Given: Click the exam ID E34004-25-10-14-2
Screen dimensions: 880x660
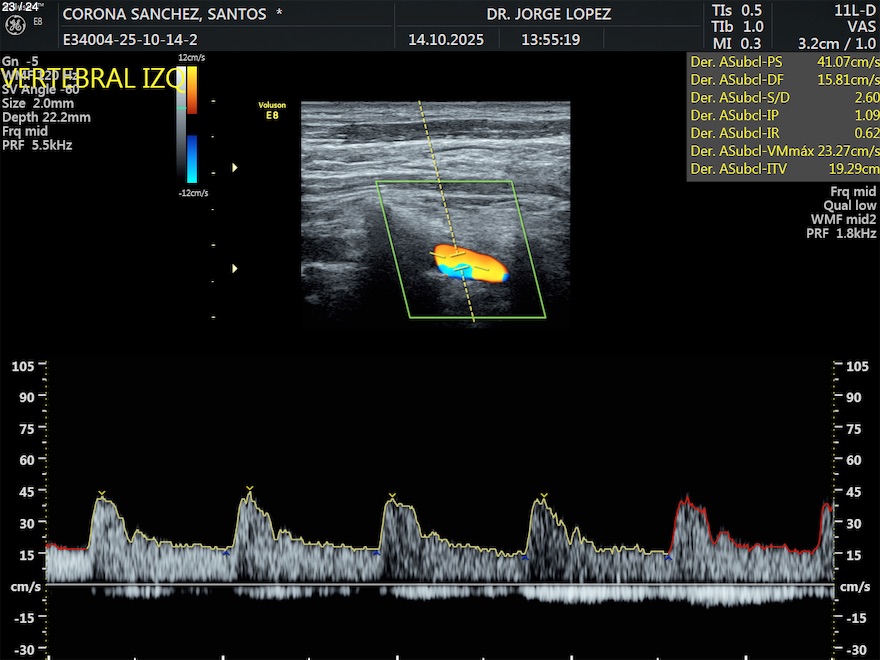Looking at the screenshot, I should coord(130,41).
